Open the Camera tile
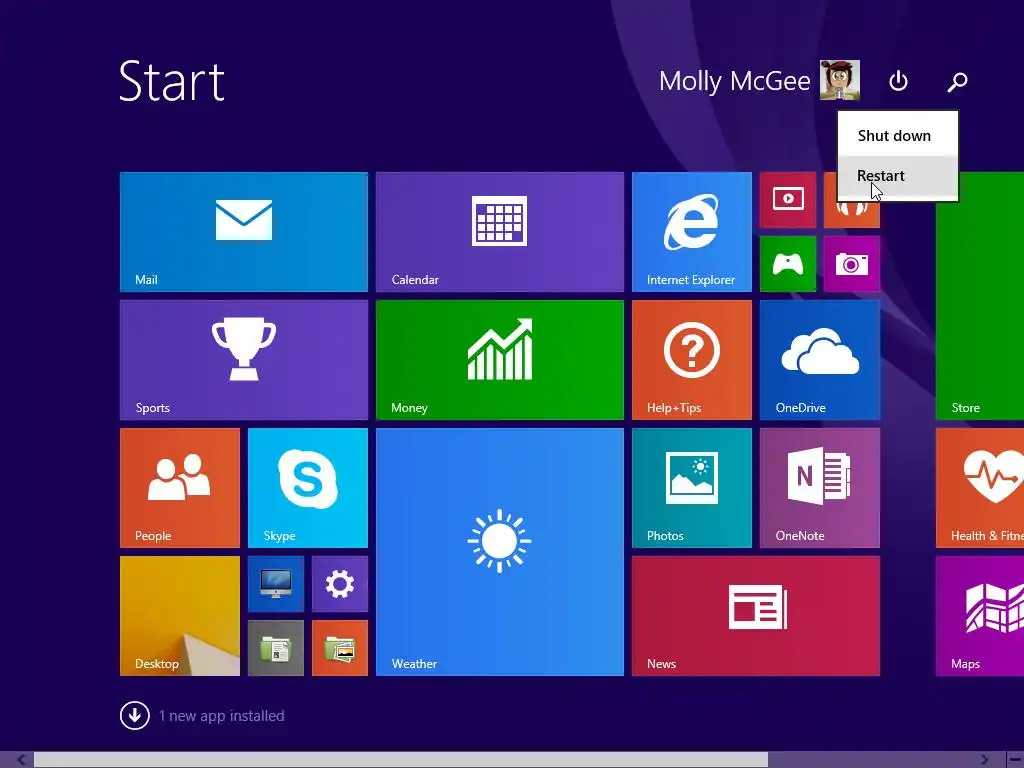Viewport: 1024px width, 768px height. coord(852,264)
